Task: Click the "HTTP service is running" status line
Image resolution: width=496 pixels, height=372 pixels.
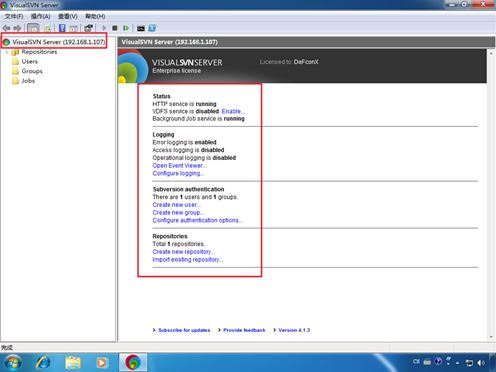Action: click(x=184, y=104)
